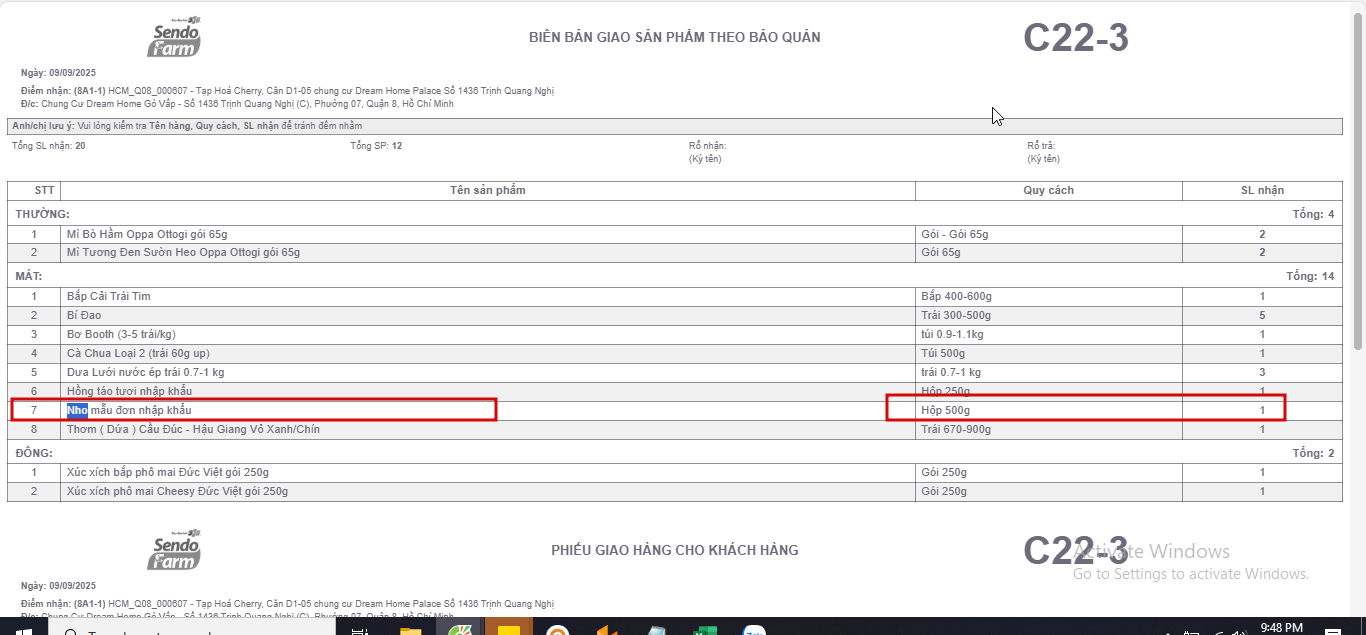Click the MÁT: group heading
The image size is (1366, 635).
click(x=27, y=276)
